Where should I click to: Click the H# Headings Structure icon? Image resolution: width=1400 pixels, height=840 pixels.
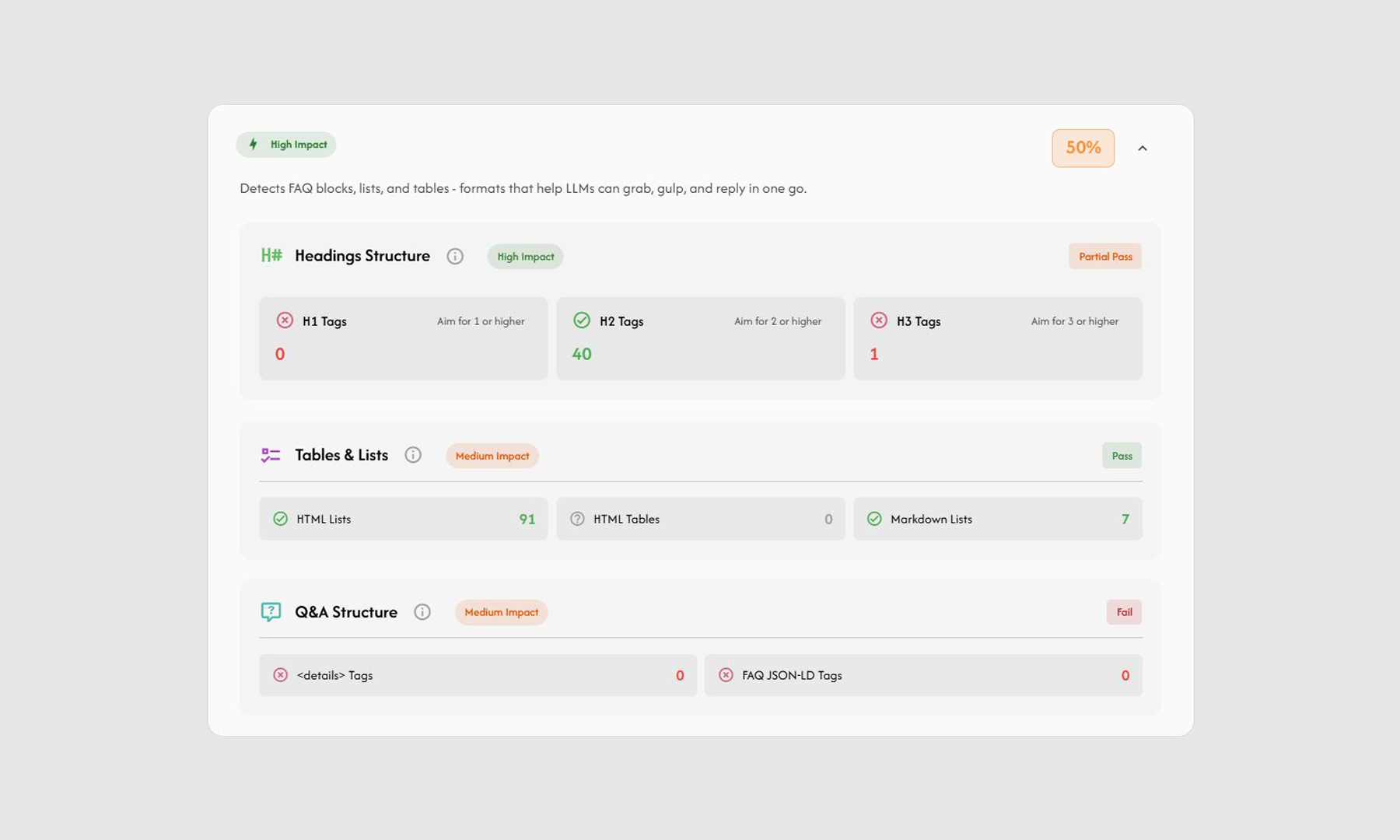271,255
